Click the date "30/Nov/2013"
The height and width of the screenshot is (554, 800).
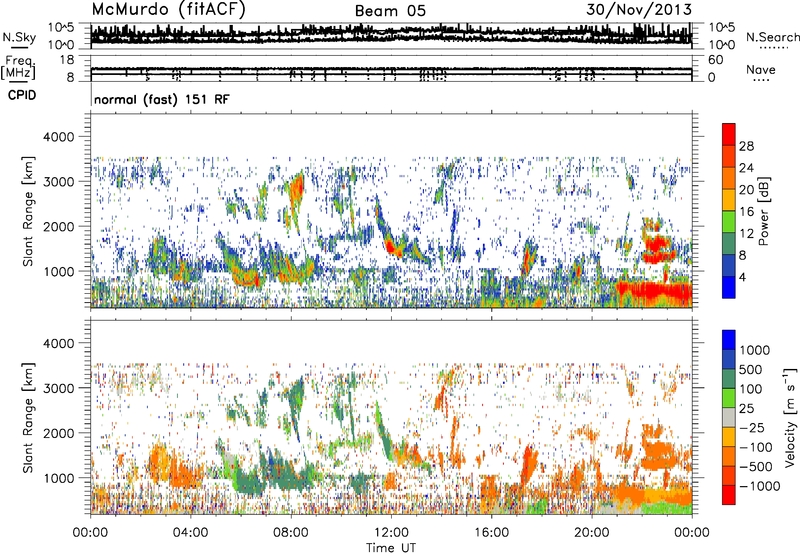click(x=639, y=10)
